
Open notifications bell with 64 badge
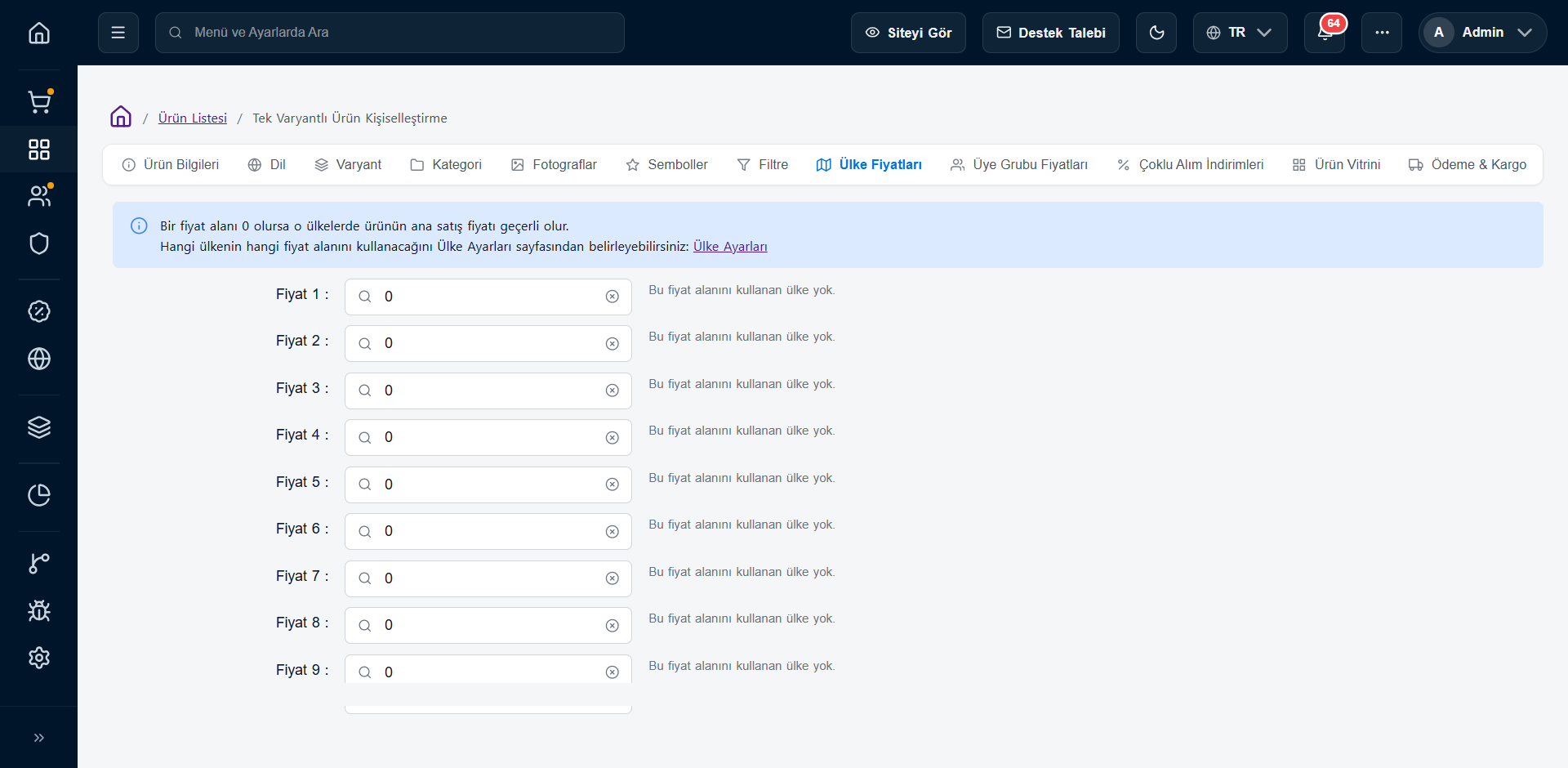[x=1325, y=33]
